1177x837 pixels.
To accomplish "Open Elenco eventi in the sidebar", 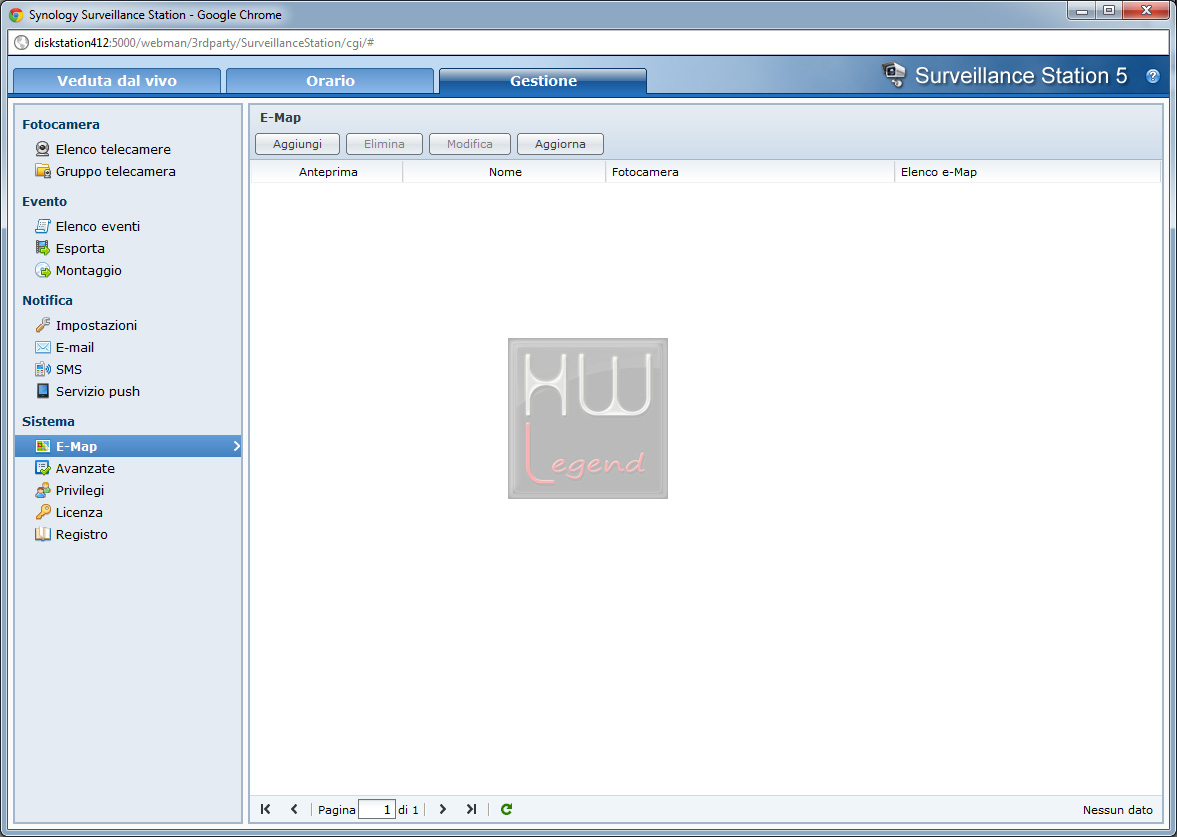I will (98, 226).
